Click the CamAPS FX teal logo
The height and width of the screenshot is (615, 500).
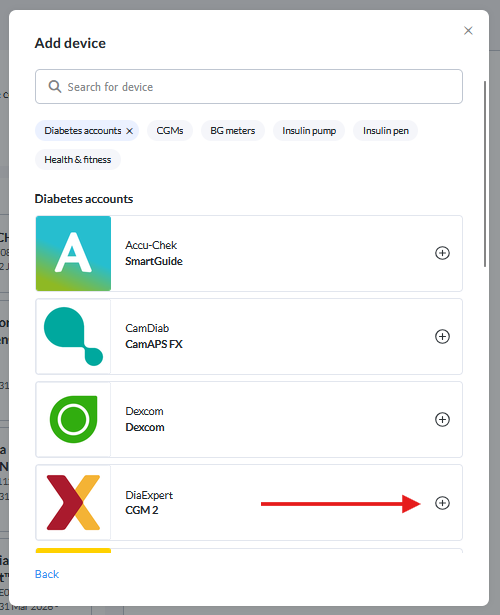73,337
